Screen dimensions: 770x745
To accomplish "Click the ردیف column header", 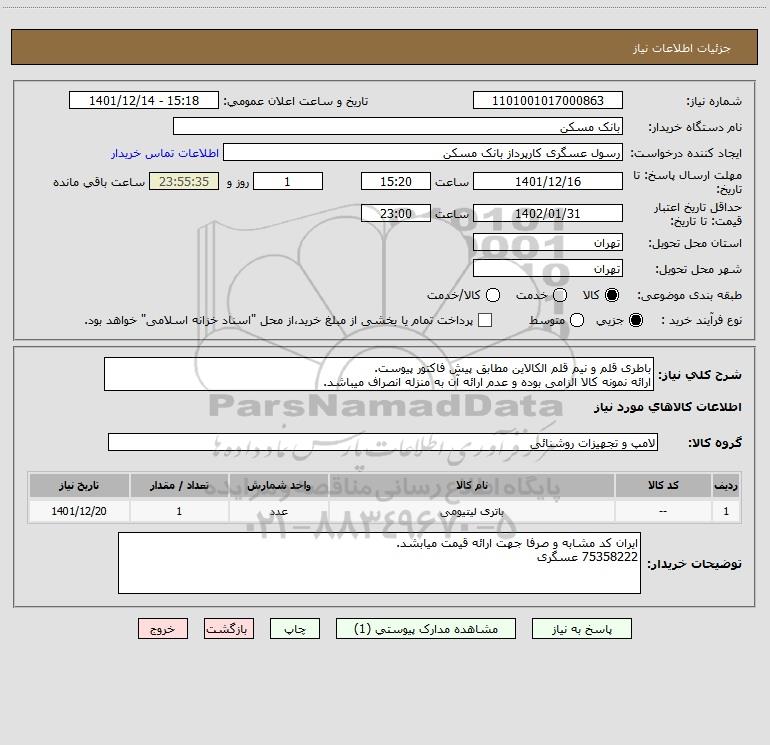I will (x=726, y=485).
